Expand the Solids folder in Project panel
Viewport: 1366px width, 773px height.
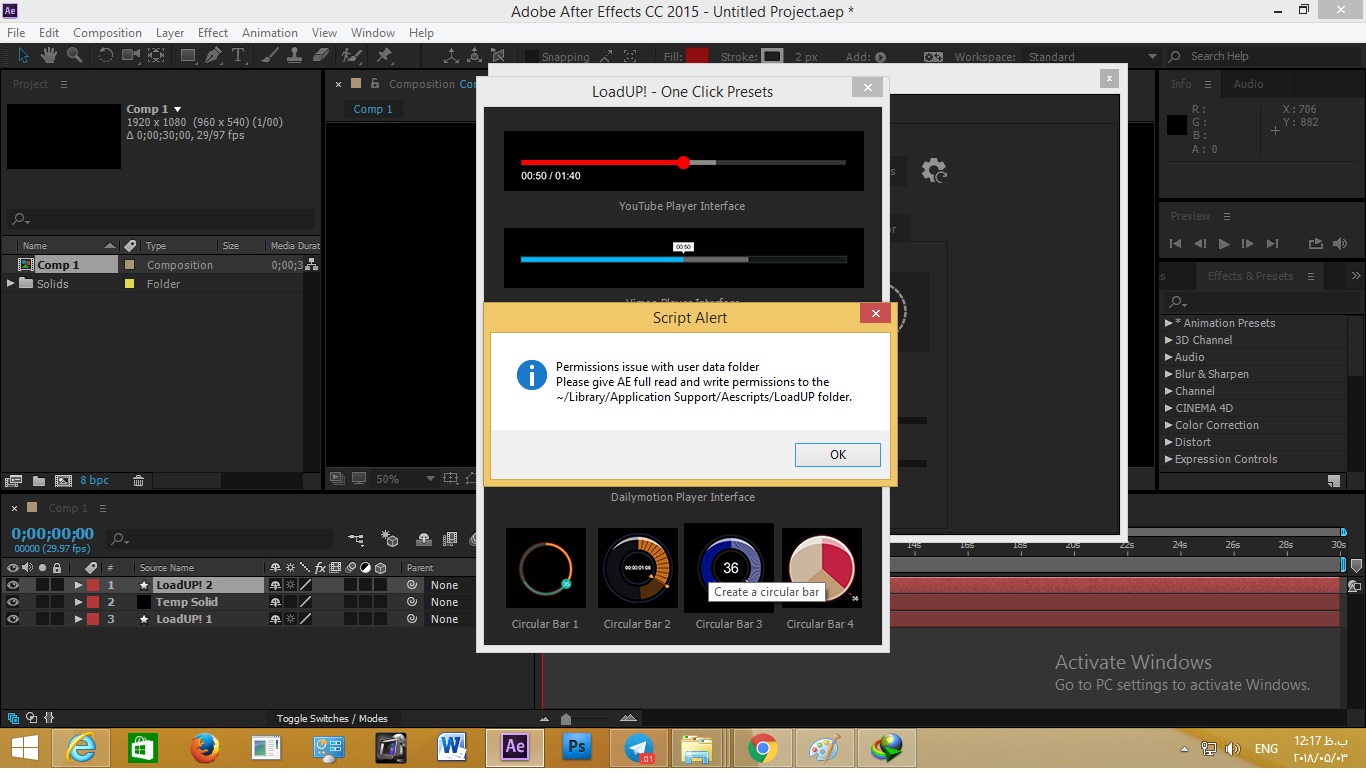click(11, 284)
